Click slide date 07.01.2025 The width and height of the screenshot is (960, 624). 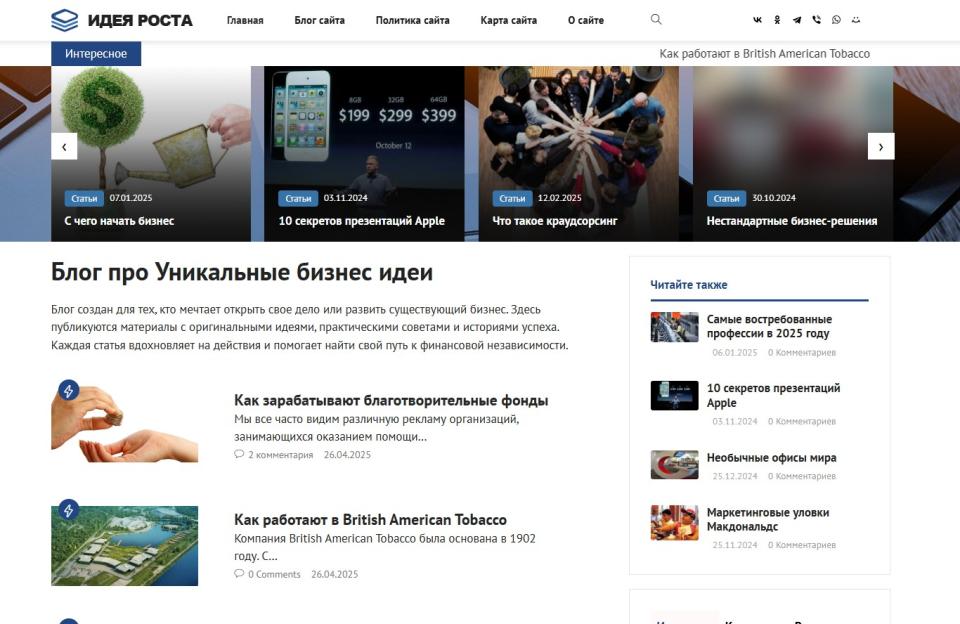(x=131, y=198)
